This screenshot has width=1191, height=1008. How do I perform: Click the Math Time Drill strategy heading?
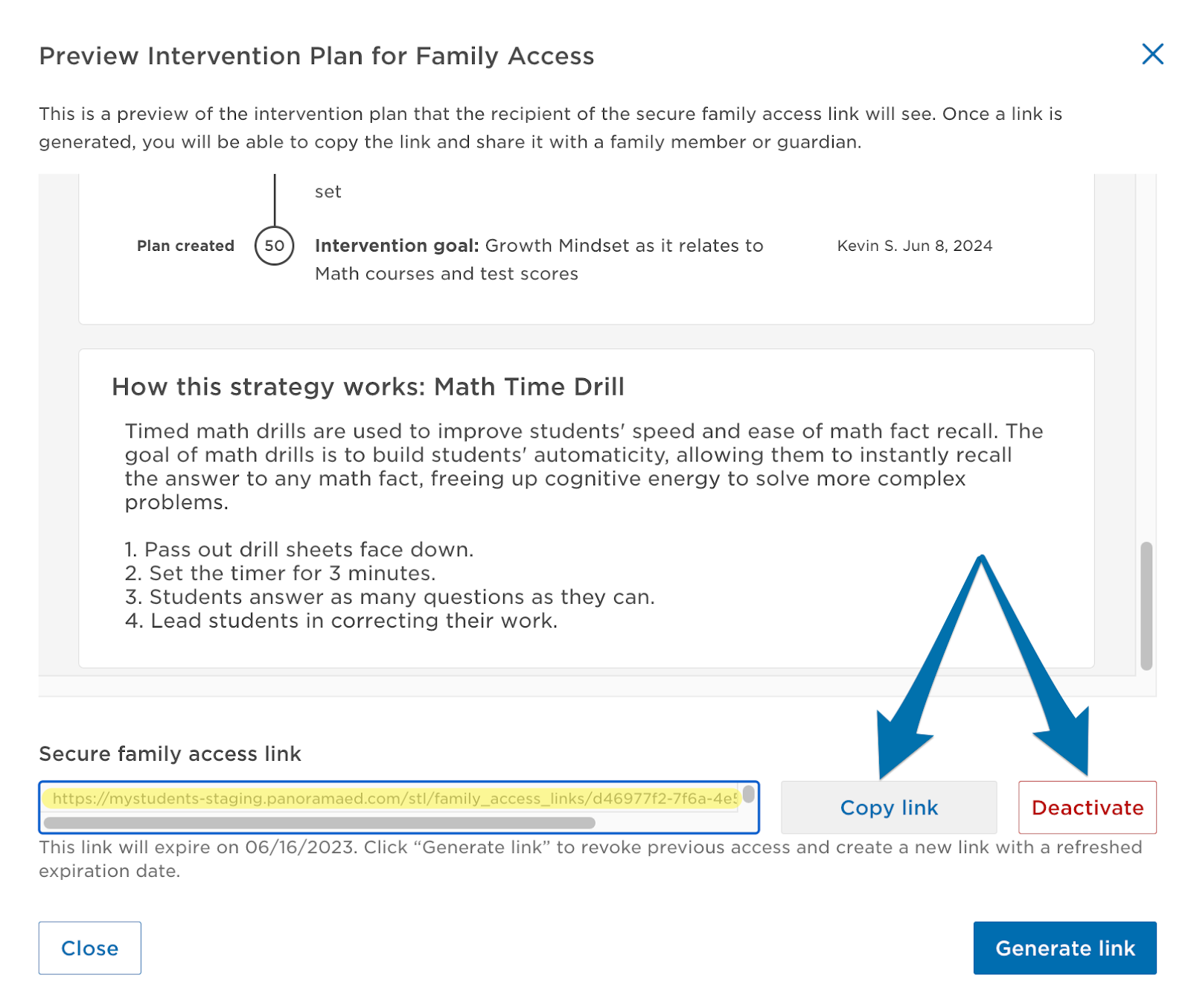click(368, 387)
